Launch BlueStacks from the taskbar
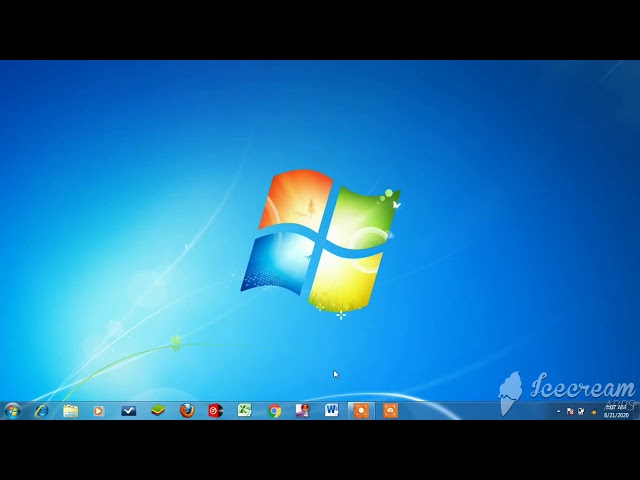Image resolution: width=640 pixels, height=480 pixels. point(158,411)
